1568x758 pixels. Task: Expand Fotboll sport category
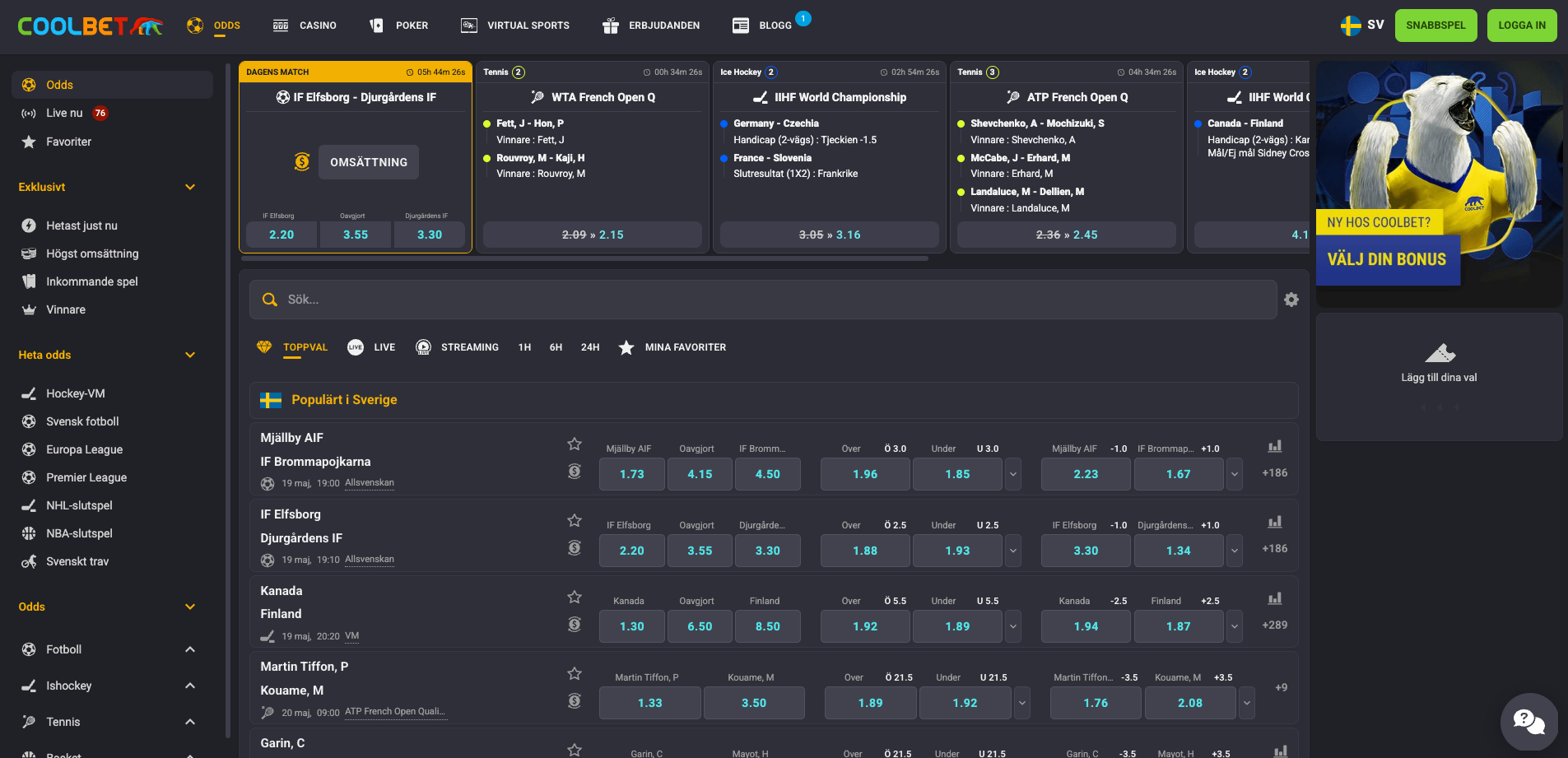[190, 649]
